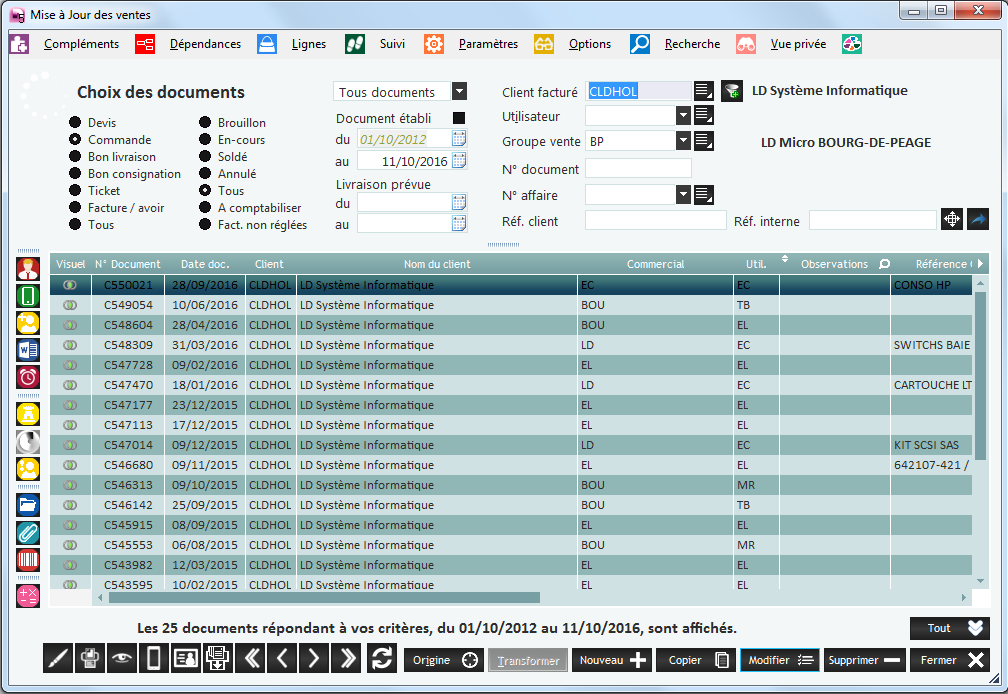Image resolution: width=1008 pixels, height=694 pixels.
Task: Choose the Soldé status option
Action: coord(205,157)
